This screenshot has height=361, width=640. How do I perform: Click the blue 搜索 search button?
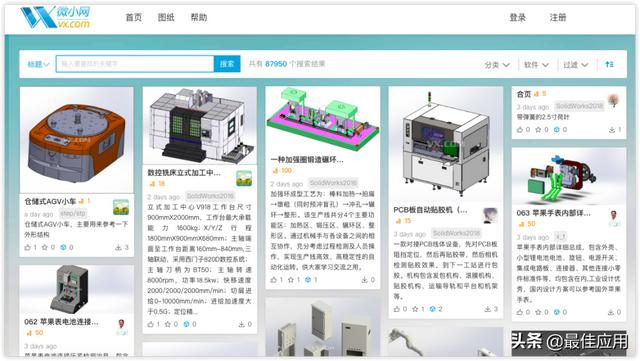(227, 64)
